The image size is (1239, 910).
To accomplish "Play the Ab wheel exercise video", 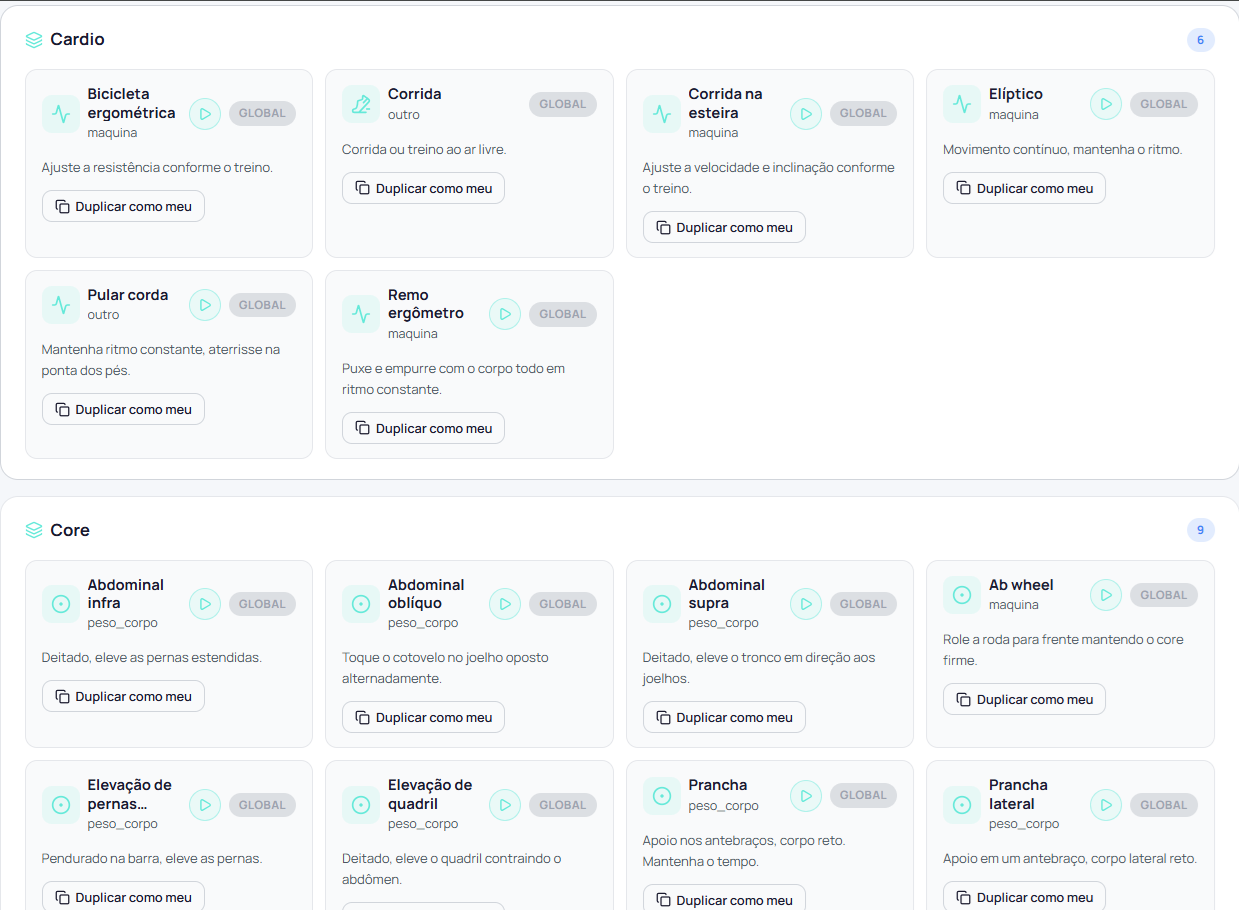I will coord(1106,595).
